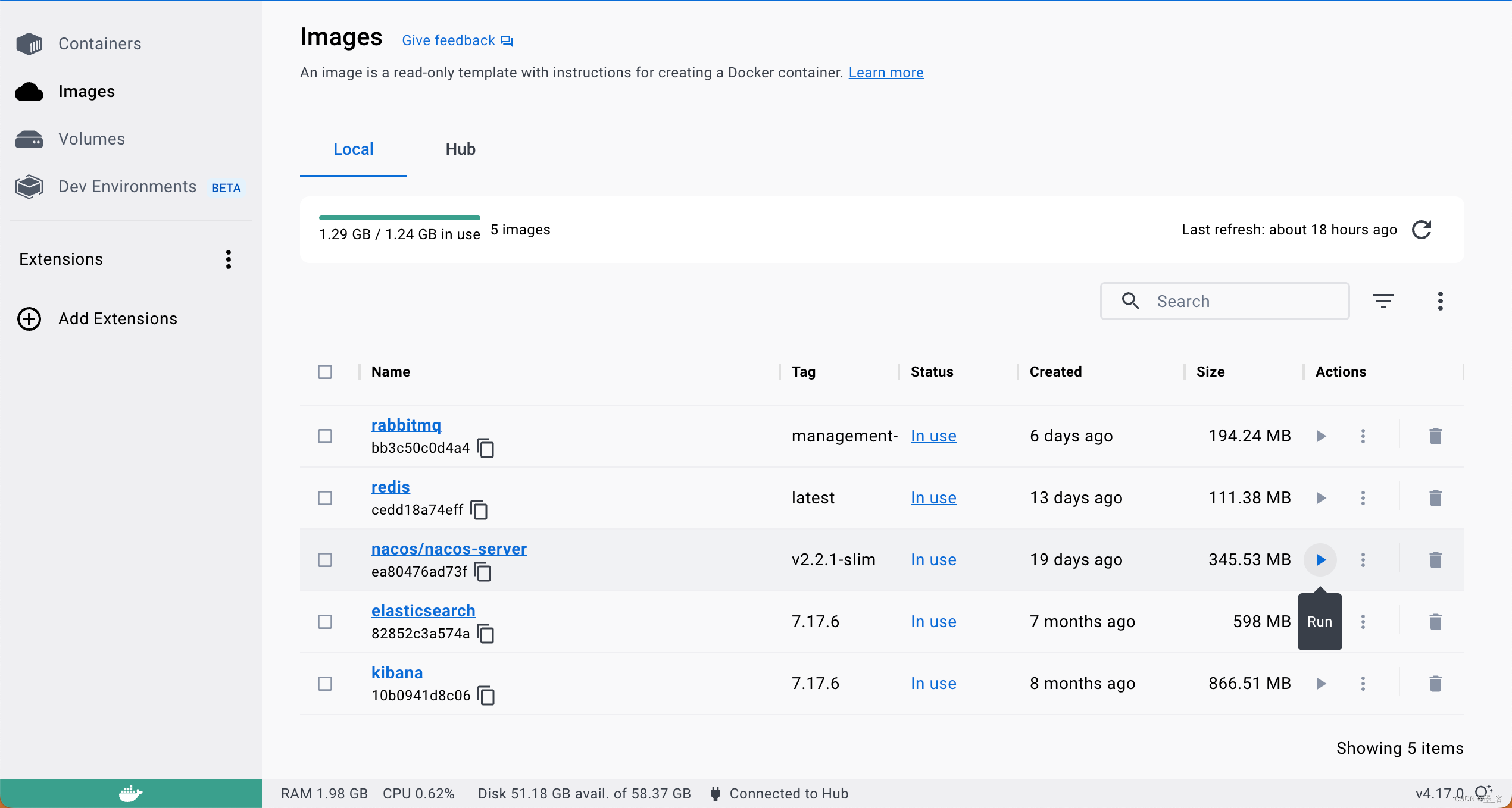Image resolution: width=1512 pixels, height=808 pixels.
Task: Open more actions for redis
Action: 1363,498
